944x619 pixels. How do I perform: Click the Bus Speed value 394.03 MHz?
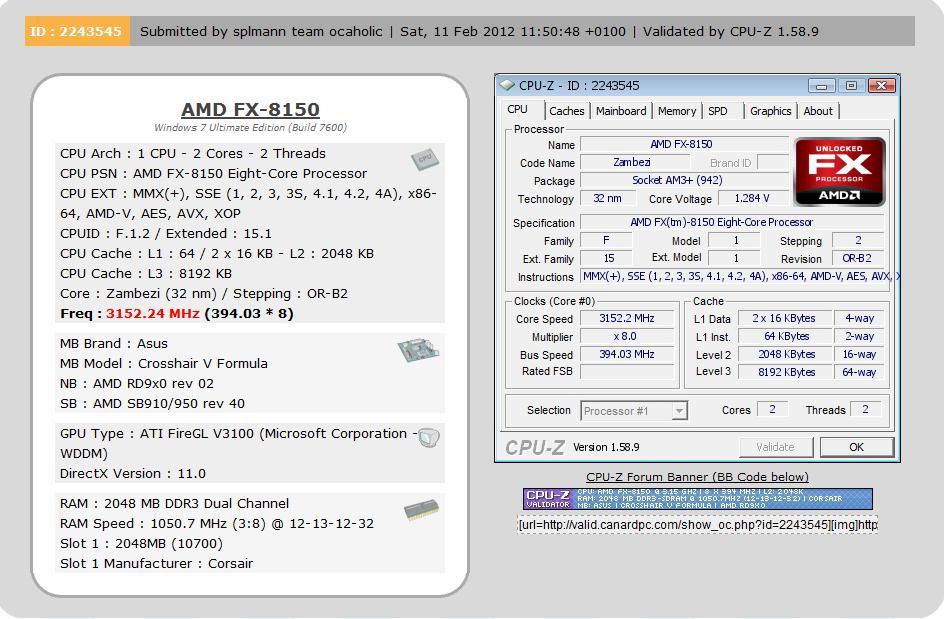627,355
